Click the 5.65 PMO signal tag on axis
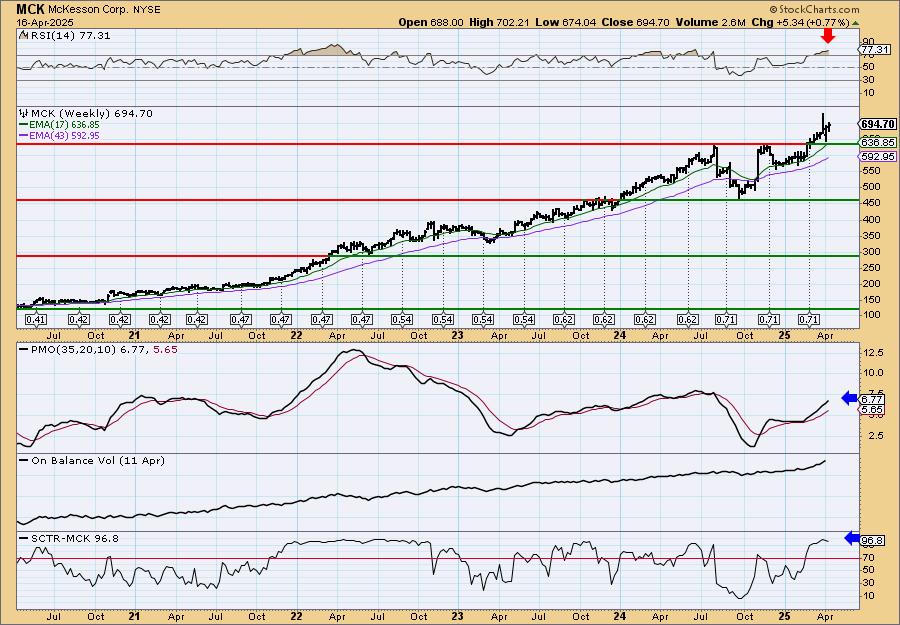Viewport: 900px width, 625px height. pos(871,409)
